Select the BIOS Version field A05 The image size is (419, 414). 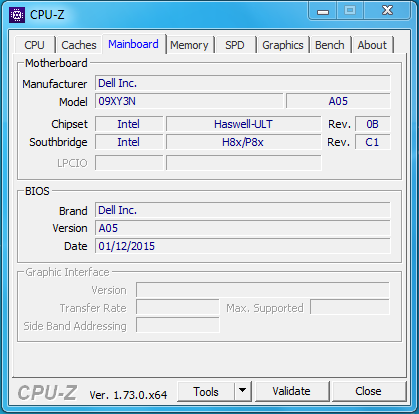(x=243, y=228)
